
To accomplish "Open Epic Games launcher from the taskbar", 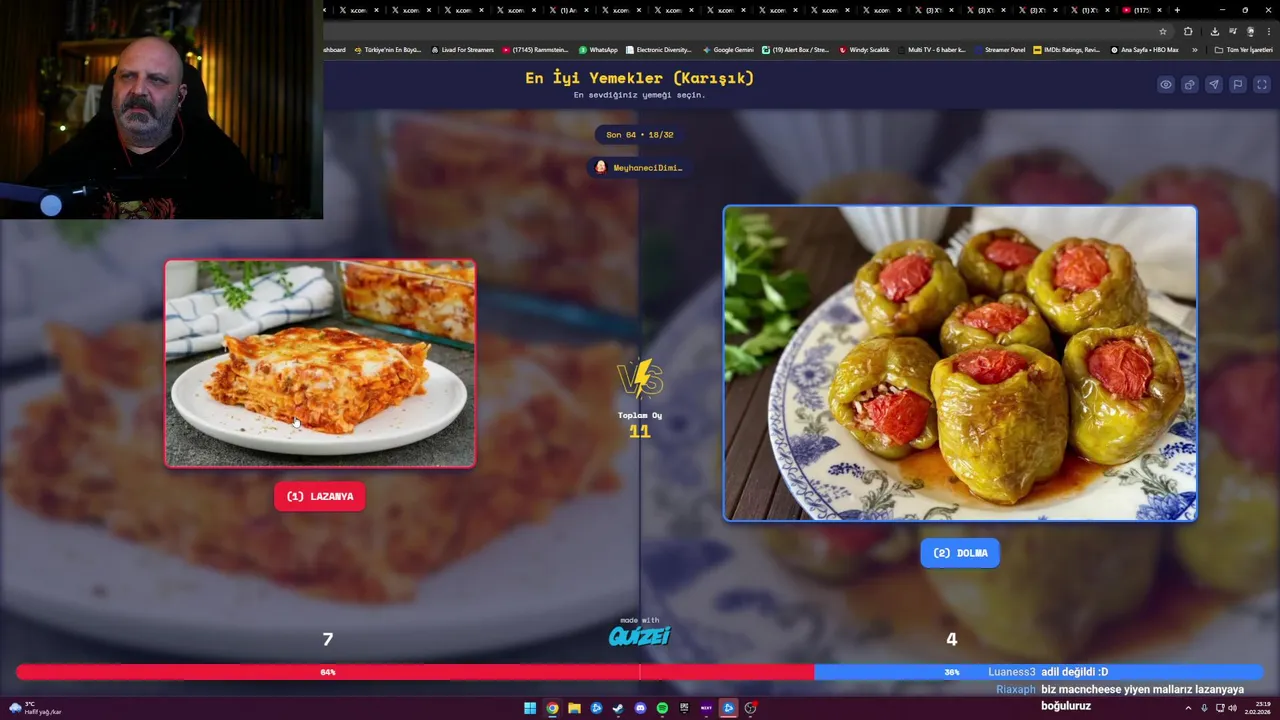I will (x=684, y=708).
